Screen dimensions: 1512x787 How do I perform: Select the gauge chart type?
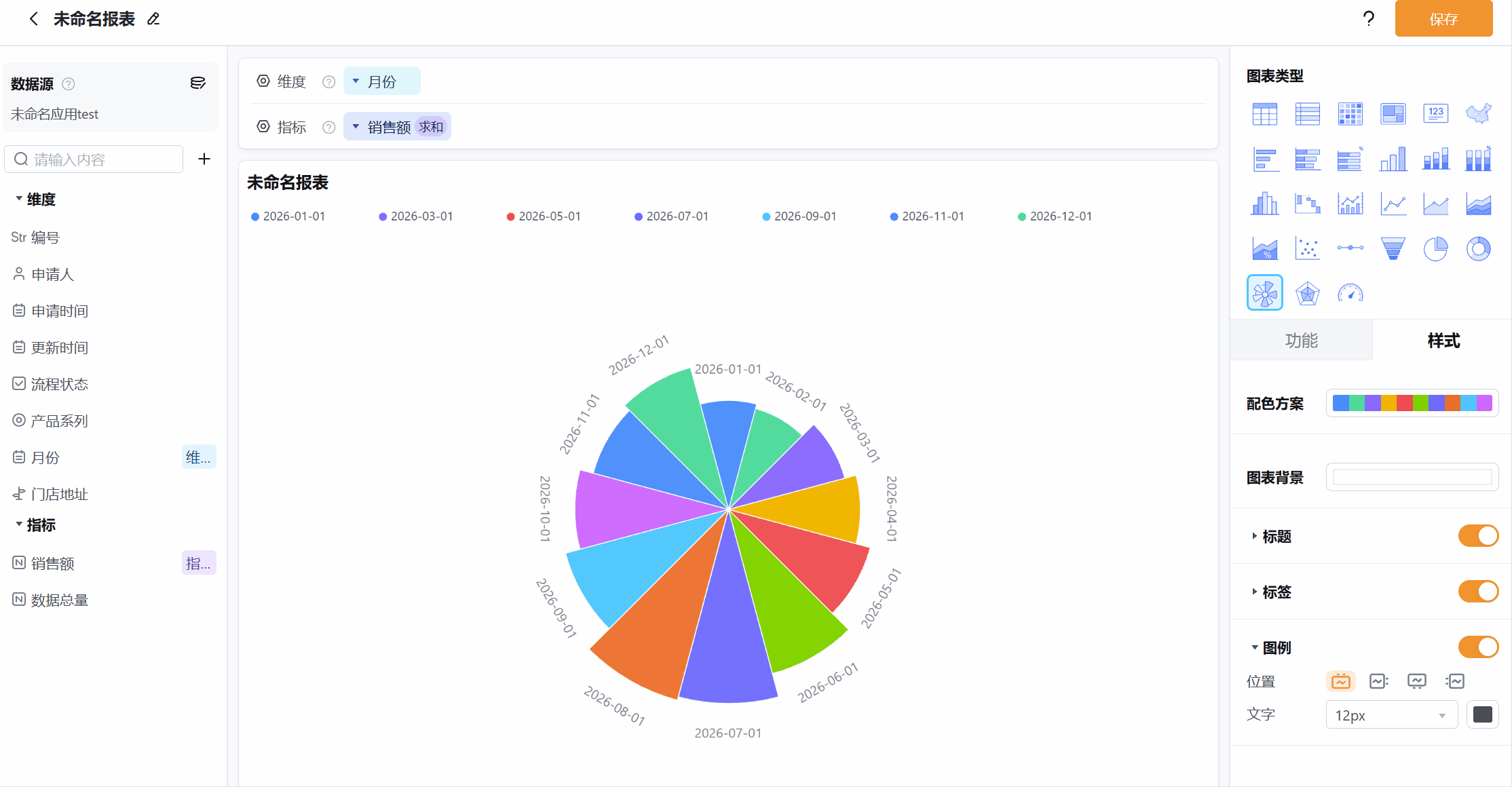tap(1350, 293)
